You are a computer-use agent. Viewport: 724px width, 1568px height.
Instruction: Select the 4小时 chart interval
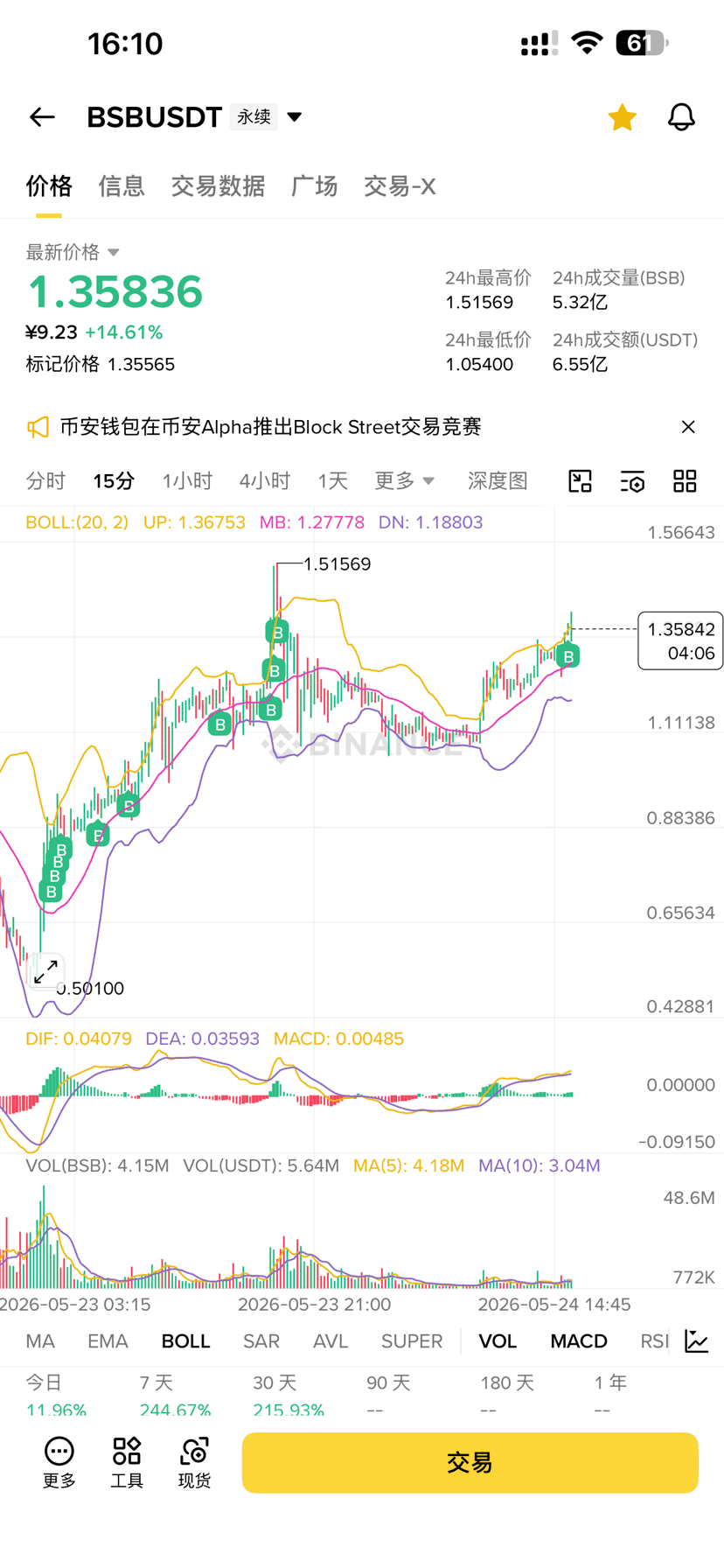(265, 481)
